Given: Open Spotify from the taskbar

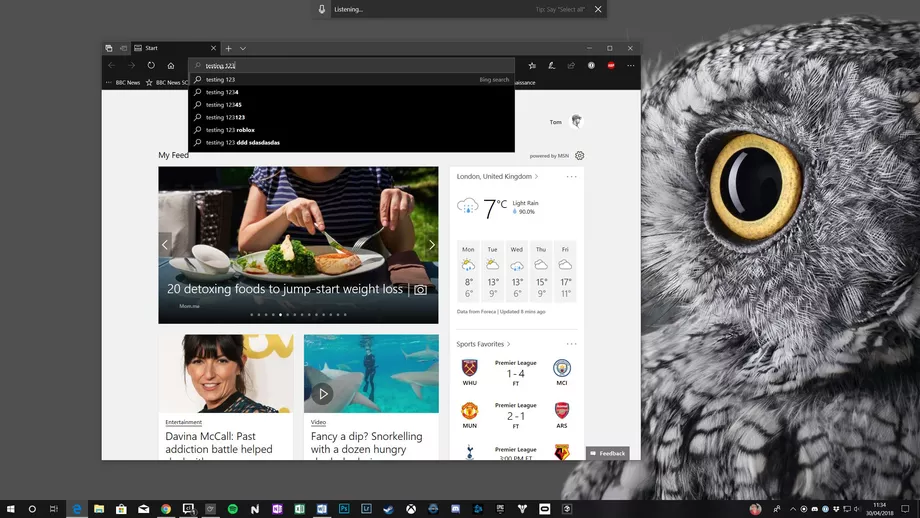Looking at the screenshot, I should coord(232,509).
